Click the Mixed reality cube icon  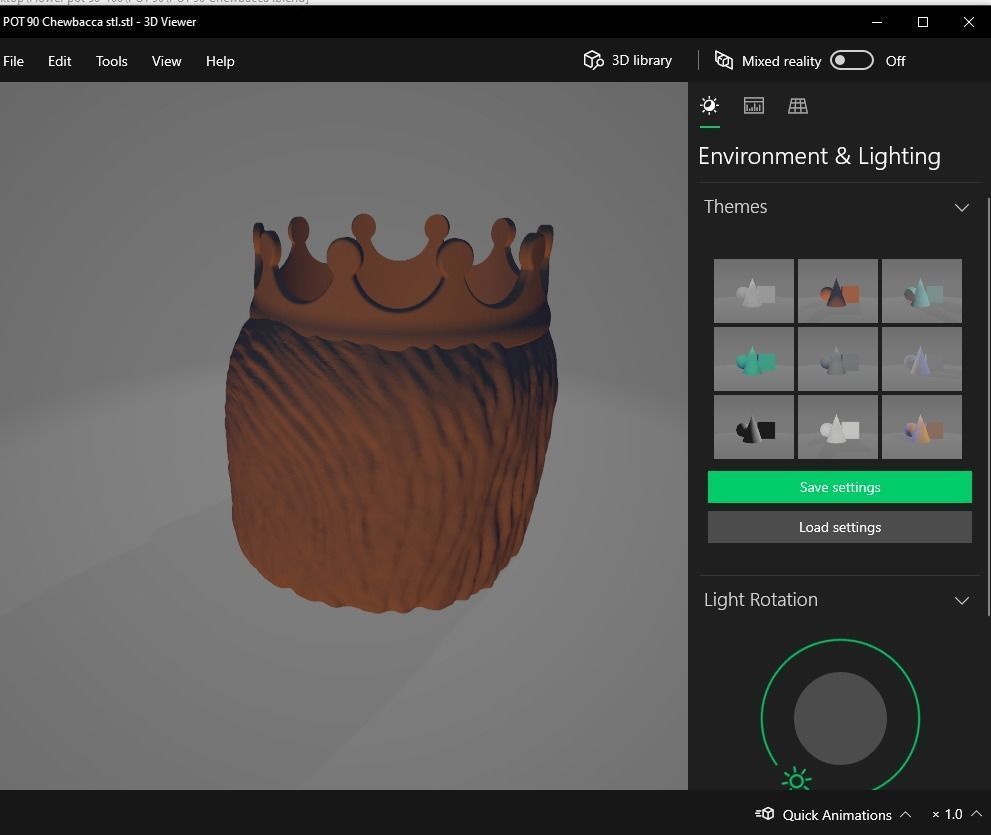click(x=724, y=60)
